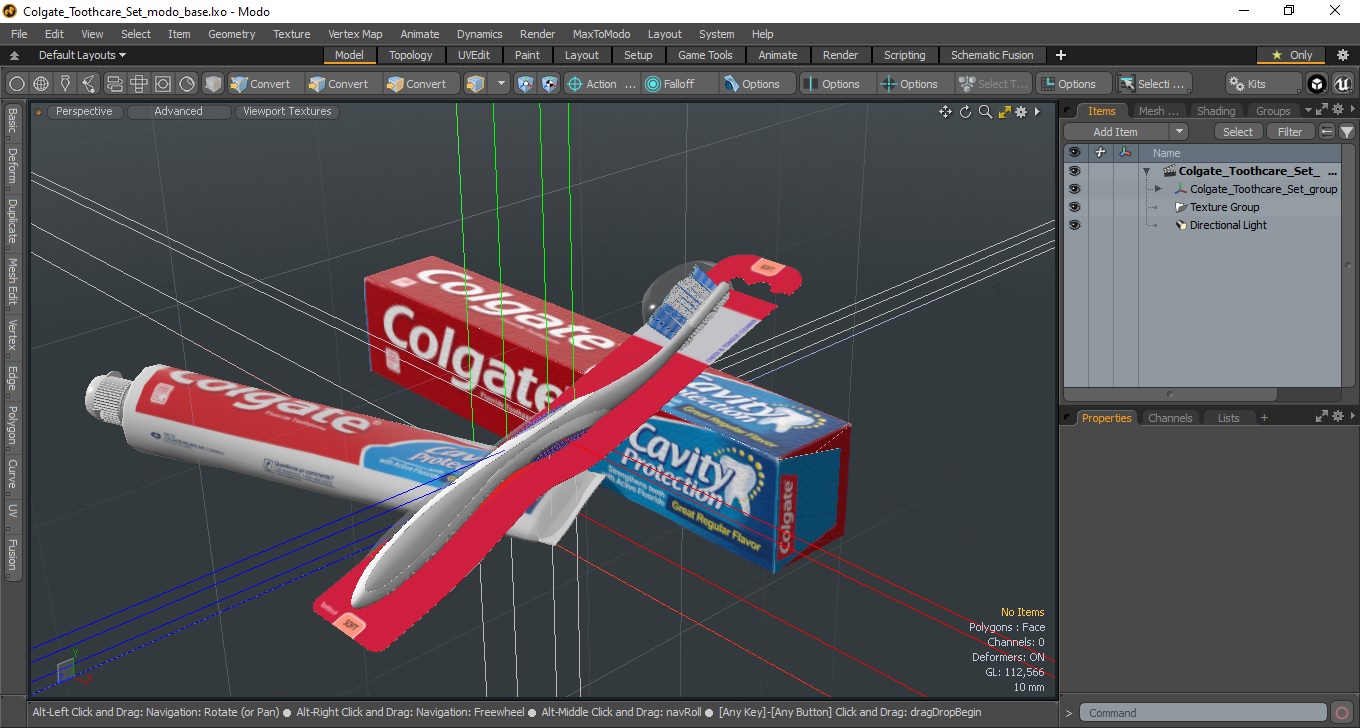Open the Polygon vertical sidebar tab

(12, 425)
